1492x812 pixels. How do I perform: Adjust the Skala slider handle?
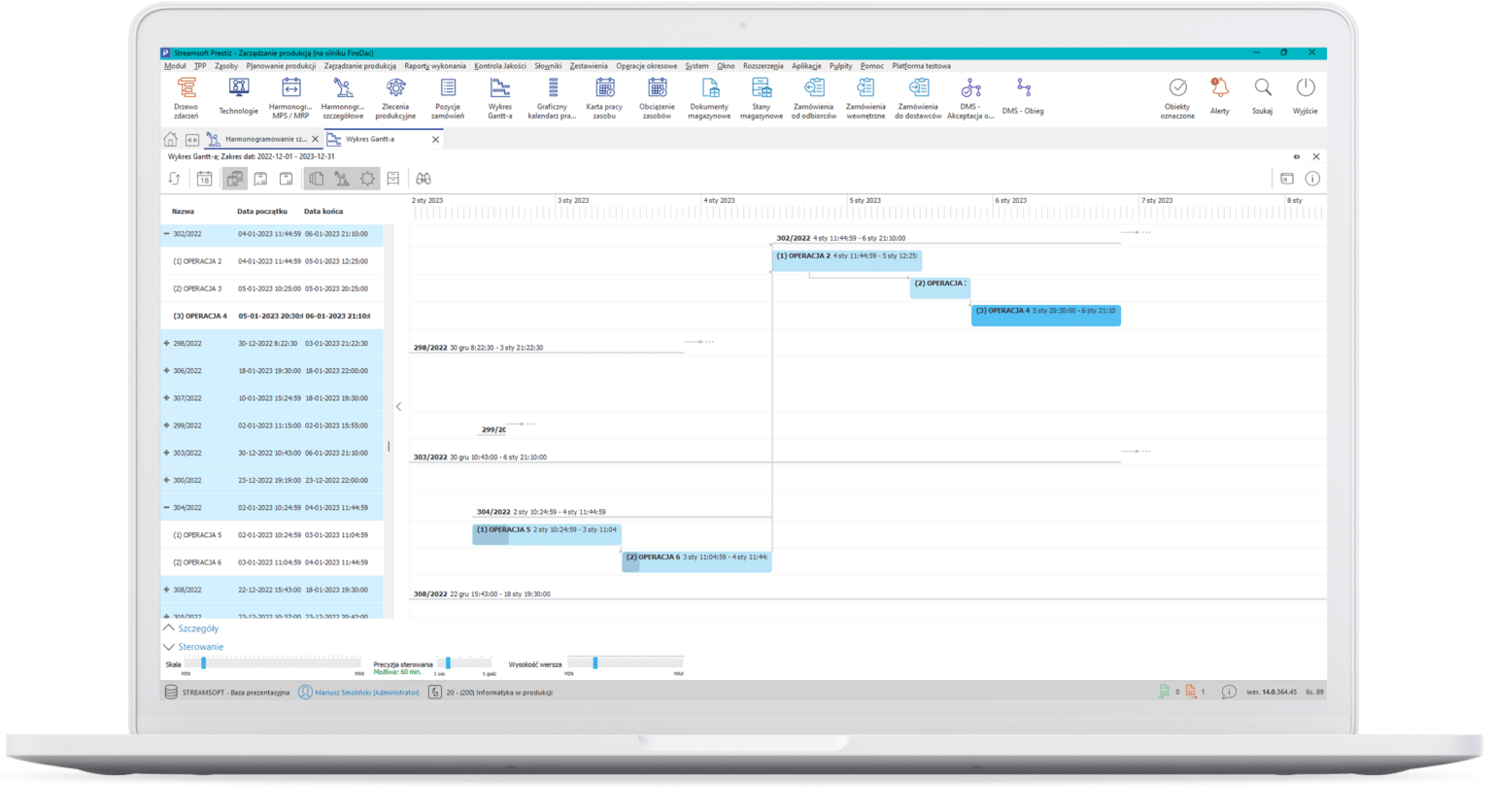(203, 663)
